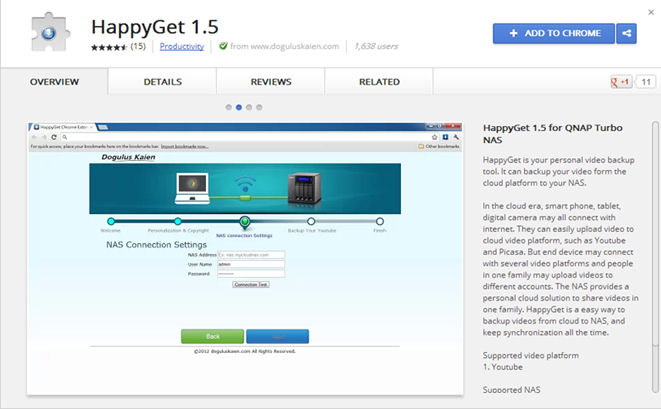Click the Finish step marker
The width and height of the screenshot is (661, 409).
[x=380, y=221]
